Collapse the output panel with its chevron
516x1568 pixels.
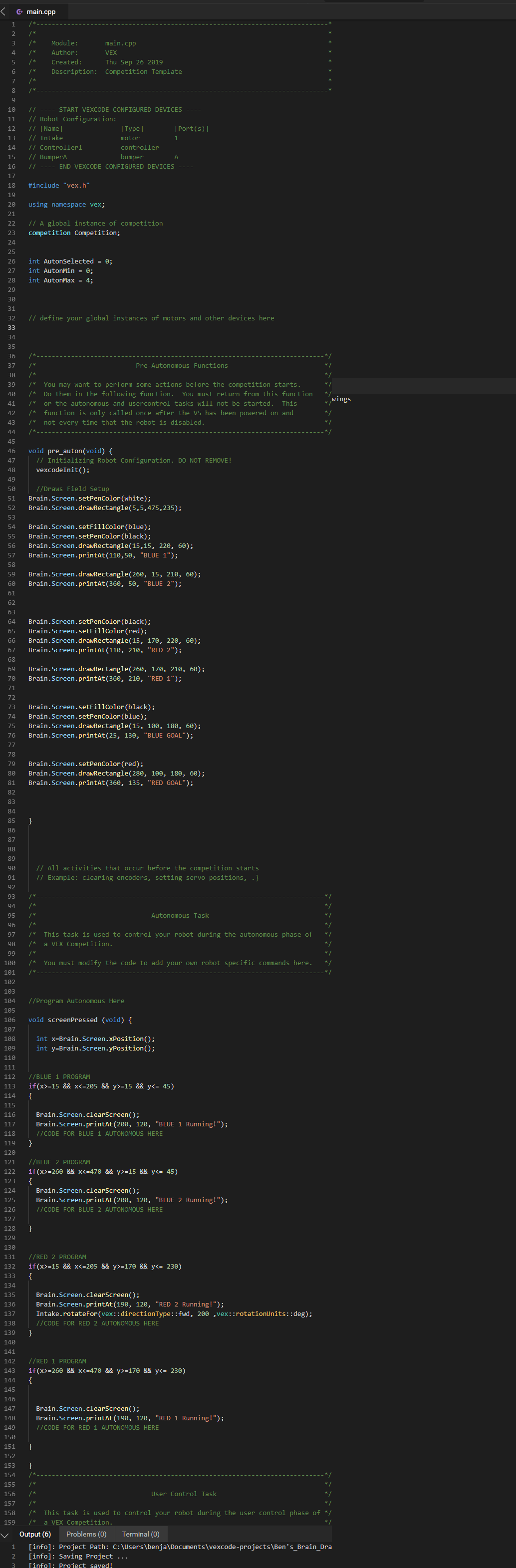click(5, 1535)
